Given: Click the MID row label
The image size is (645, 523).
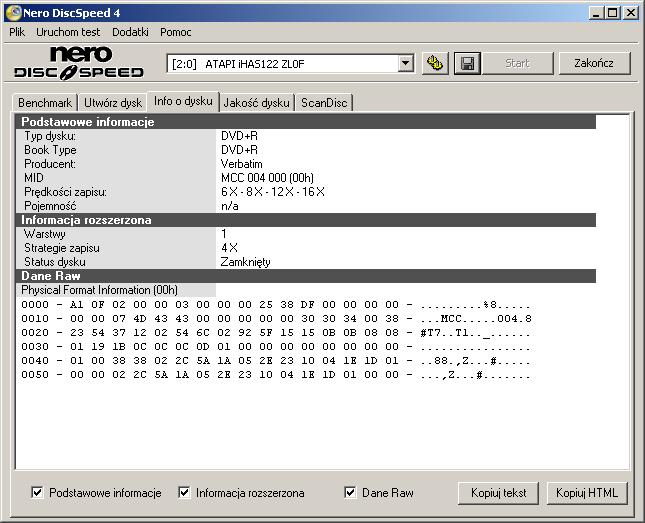Looking at the screenshot, I should pos(34,178).
